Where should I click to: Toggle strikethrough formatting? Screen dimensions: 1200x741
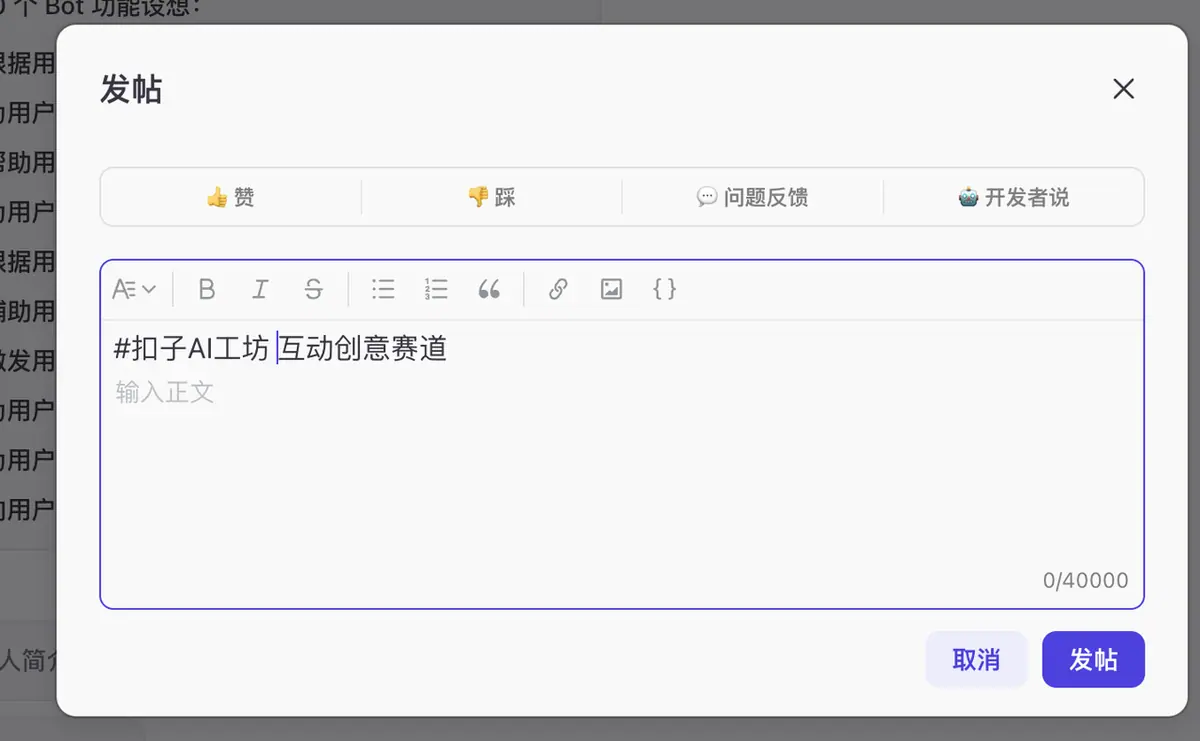click(x=313, y=290)
